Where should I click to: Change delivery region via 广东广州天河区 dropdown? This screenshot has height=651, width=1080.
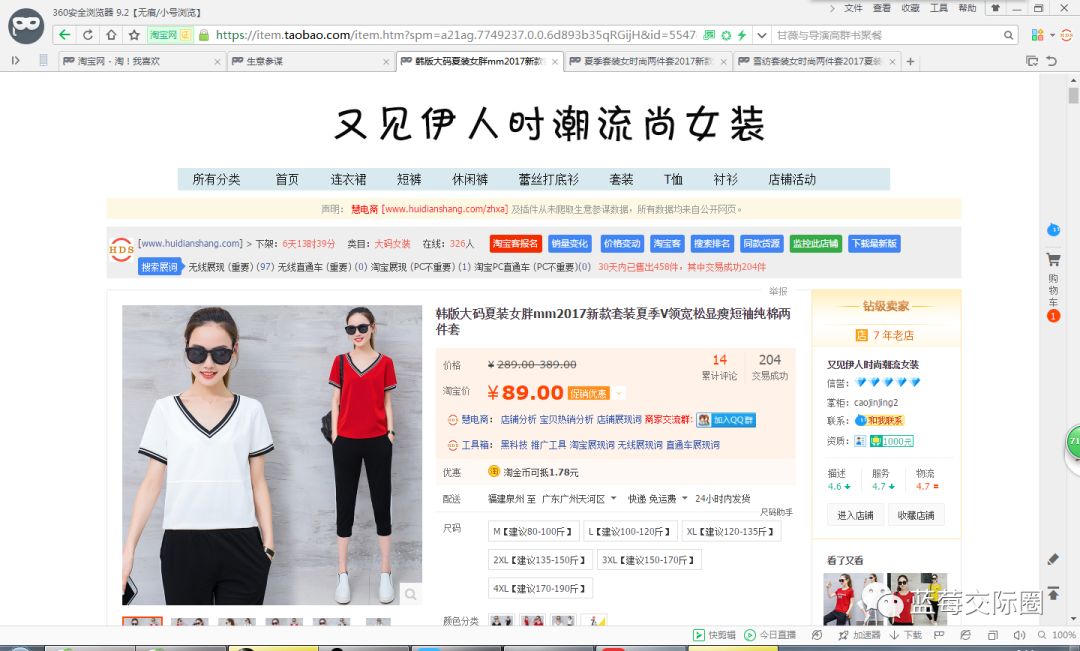coord(612,499)
